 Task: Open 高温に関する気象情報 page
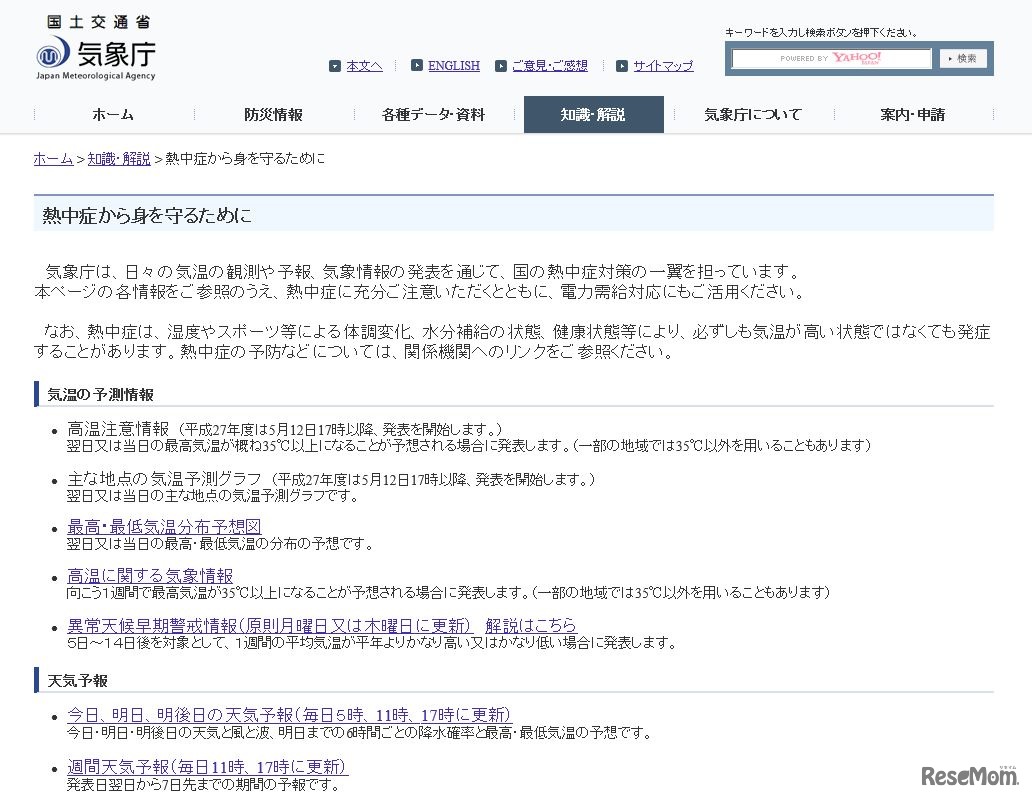pyautogui.click(x=148, y=576)
